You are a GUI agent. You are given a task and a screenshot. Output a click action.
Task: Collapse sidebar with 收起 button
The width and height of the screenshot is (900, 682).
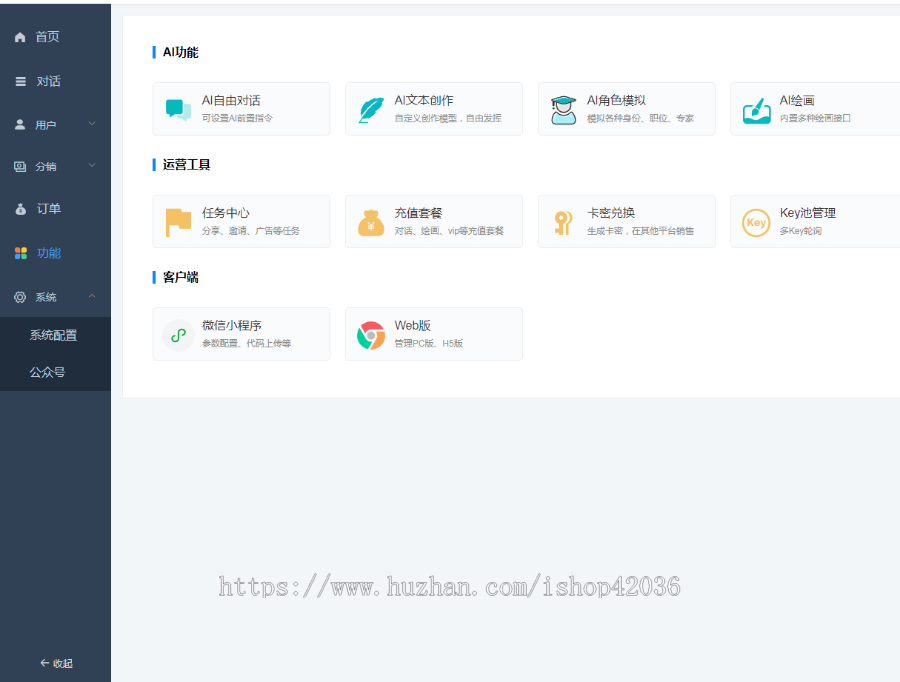point(56,663)
